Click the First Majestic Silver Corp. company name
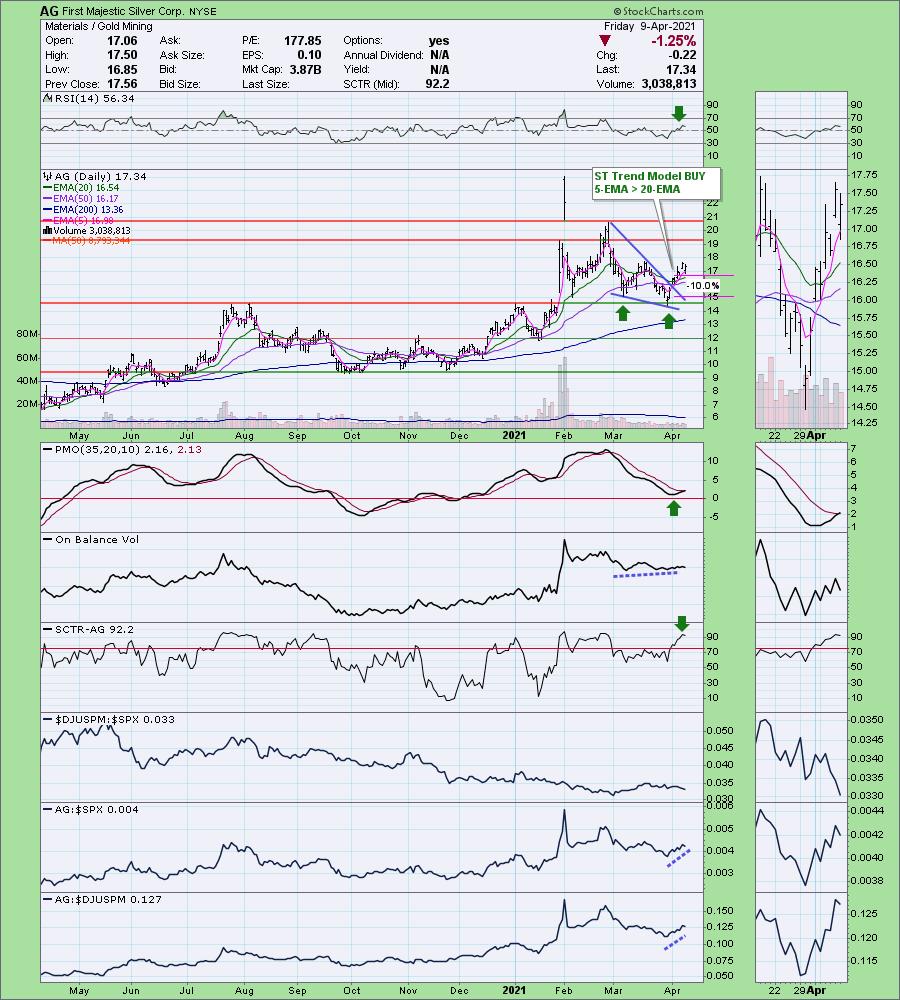This screenshot has height=1000, width=900. point(122,11)
